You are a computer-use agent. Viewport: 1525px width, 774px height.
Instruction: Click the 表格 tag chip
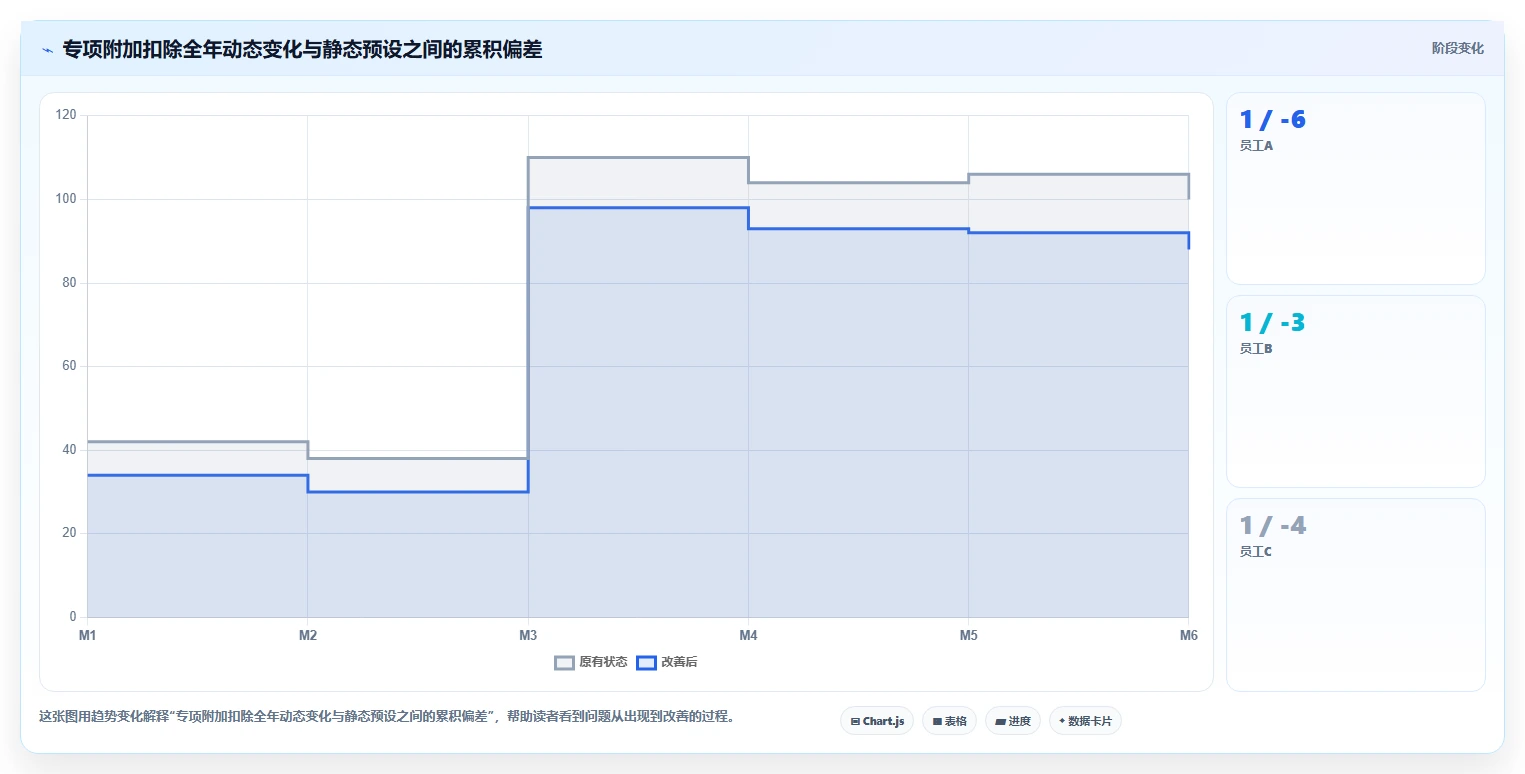coord(949,721)
